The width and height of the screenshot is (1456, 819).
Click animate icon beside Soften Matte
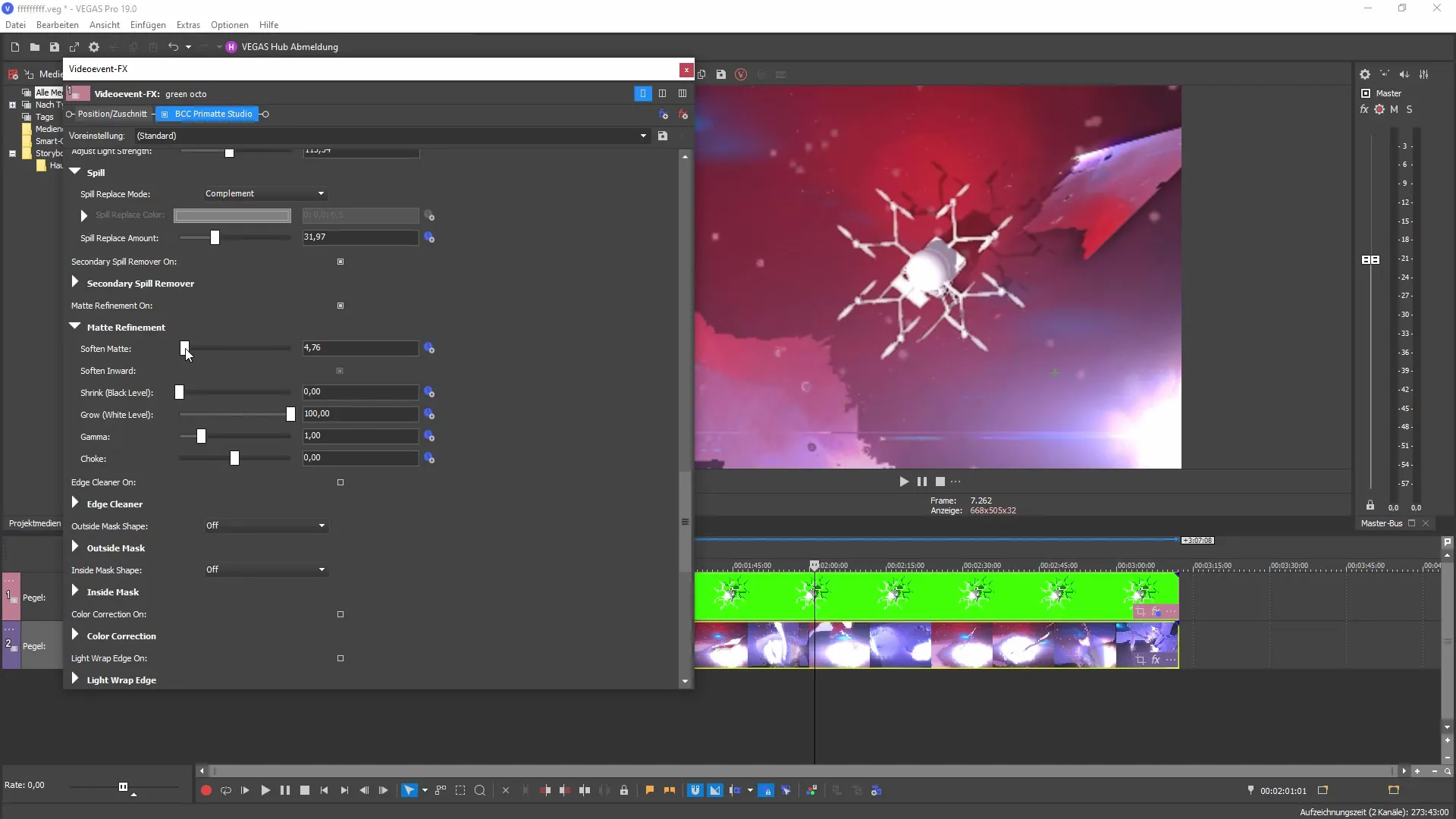429,348
